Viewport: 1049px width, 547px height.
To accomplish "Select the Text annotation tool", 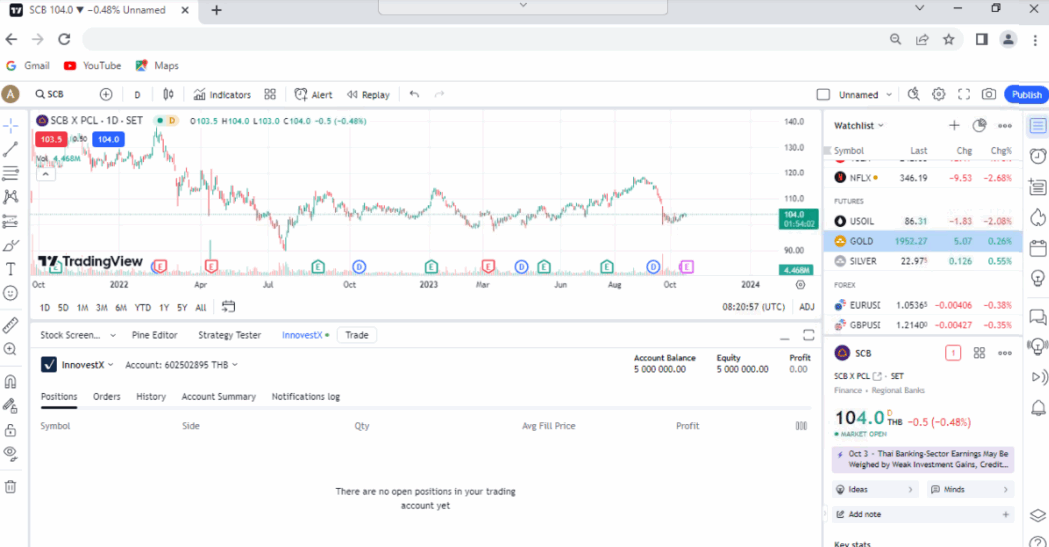I will click(10, 269).
